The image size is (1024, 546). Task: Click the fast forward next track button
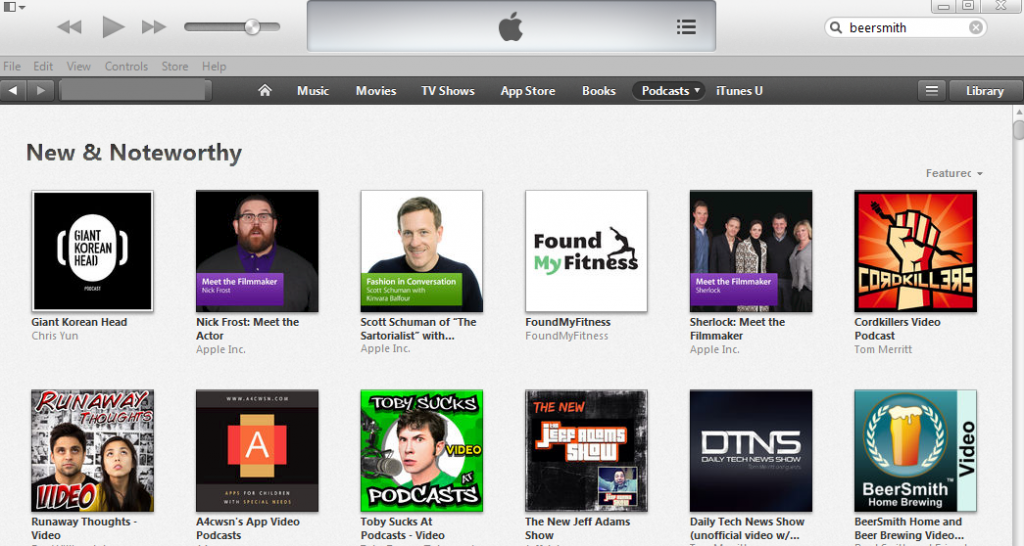pos(154,27)
